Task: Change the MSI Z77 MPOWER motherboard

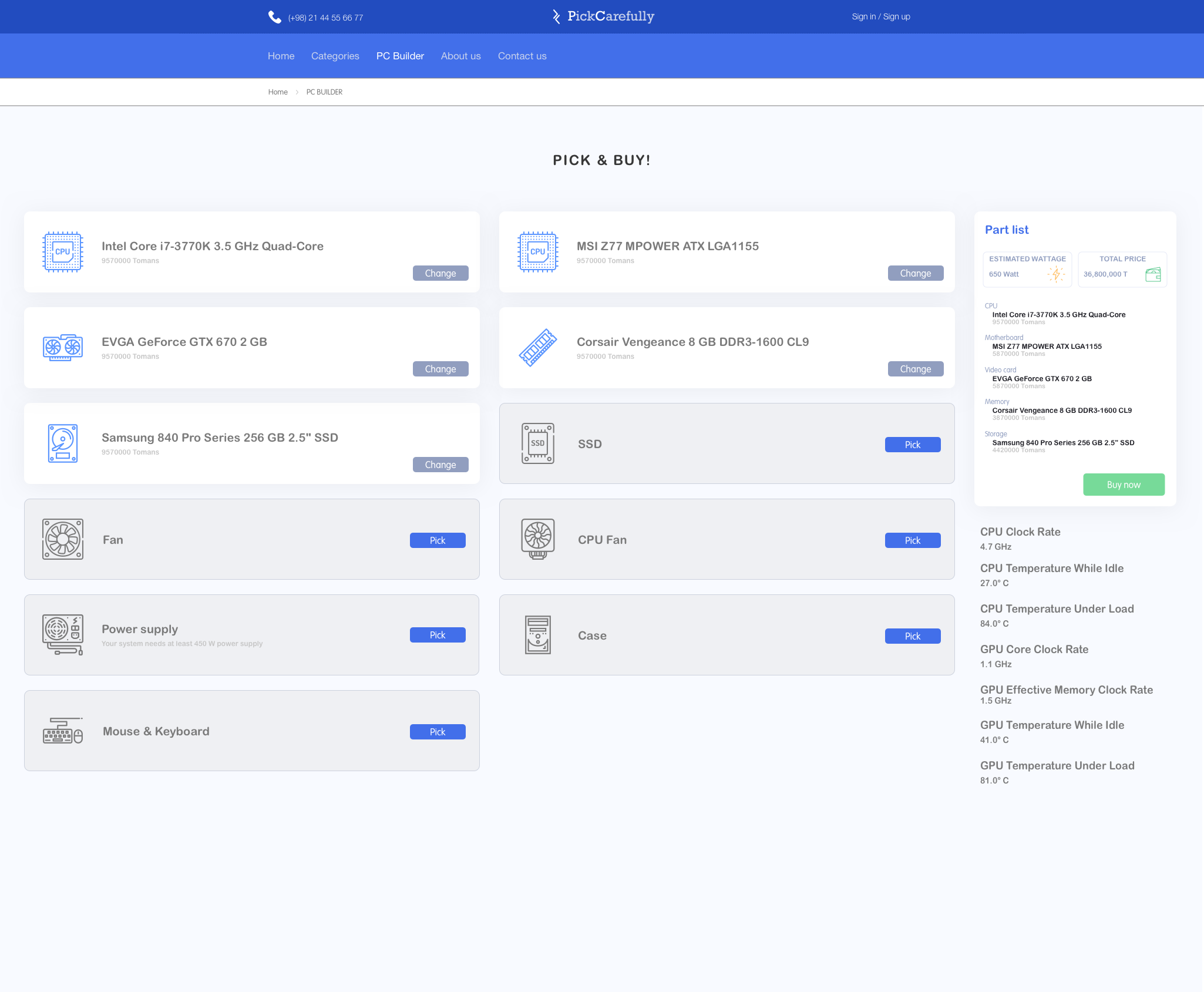Action: coord(916,273)
